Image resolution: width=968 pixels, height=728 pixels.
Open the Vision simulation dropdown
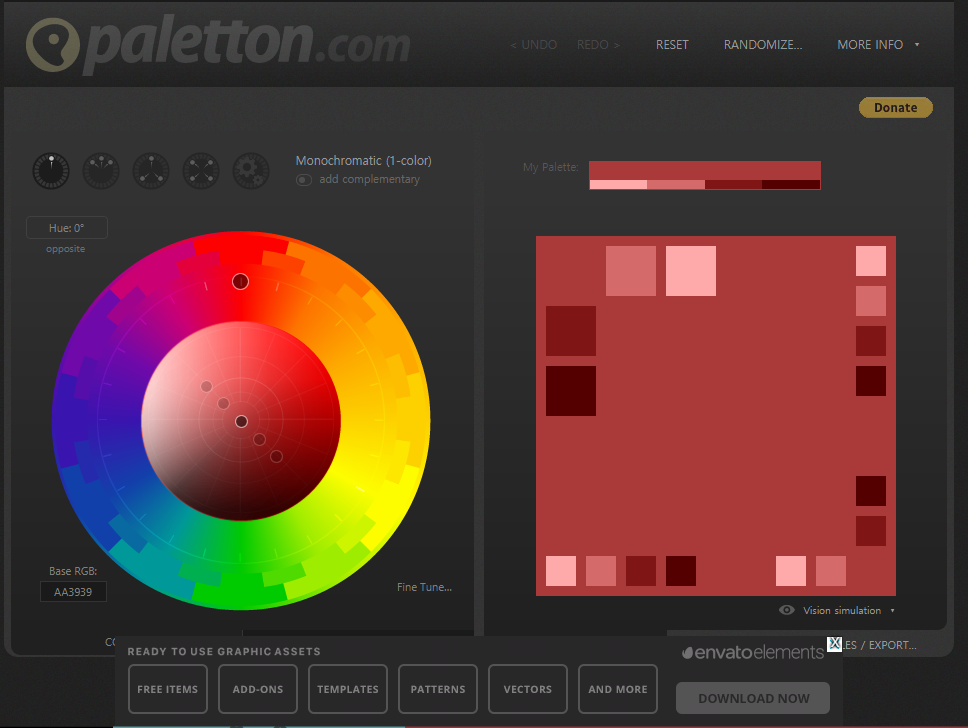848,610
